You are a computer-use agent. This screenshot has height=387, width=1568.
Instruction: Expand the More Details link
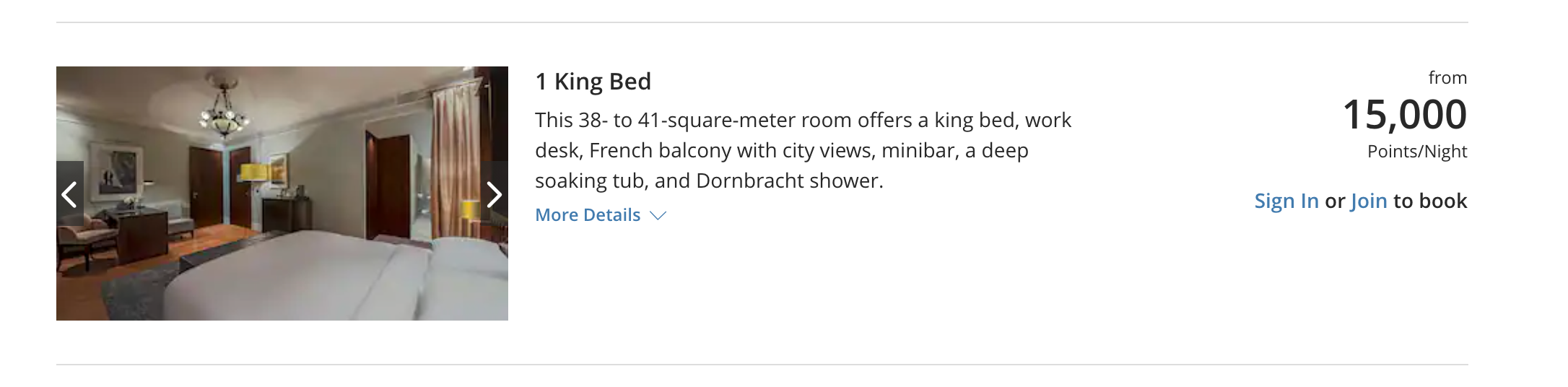[x=588, y=215]
